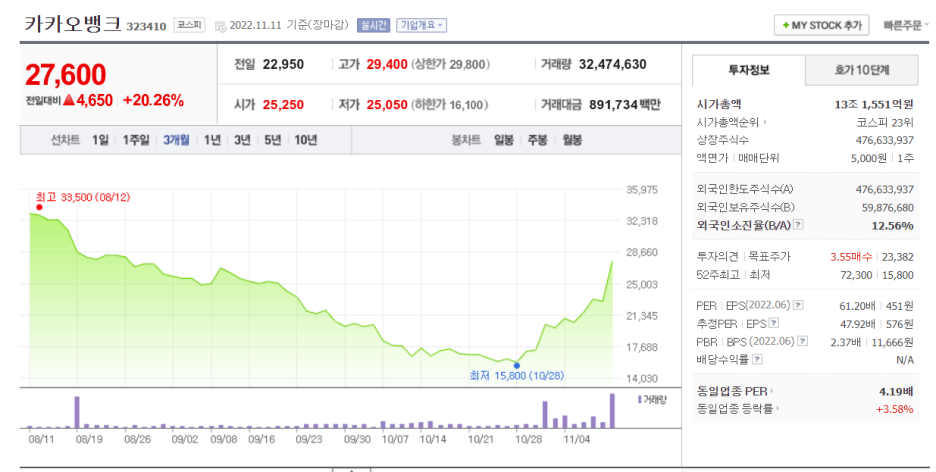Click the 저가 value 25,050
The image size is (936, 472).
pos(387,104)
